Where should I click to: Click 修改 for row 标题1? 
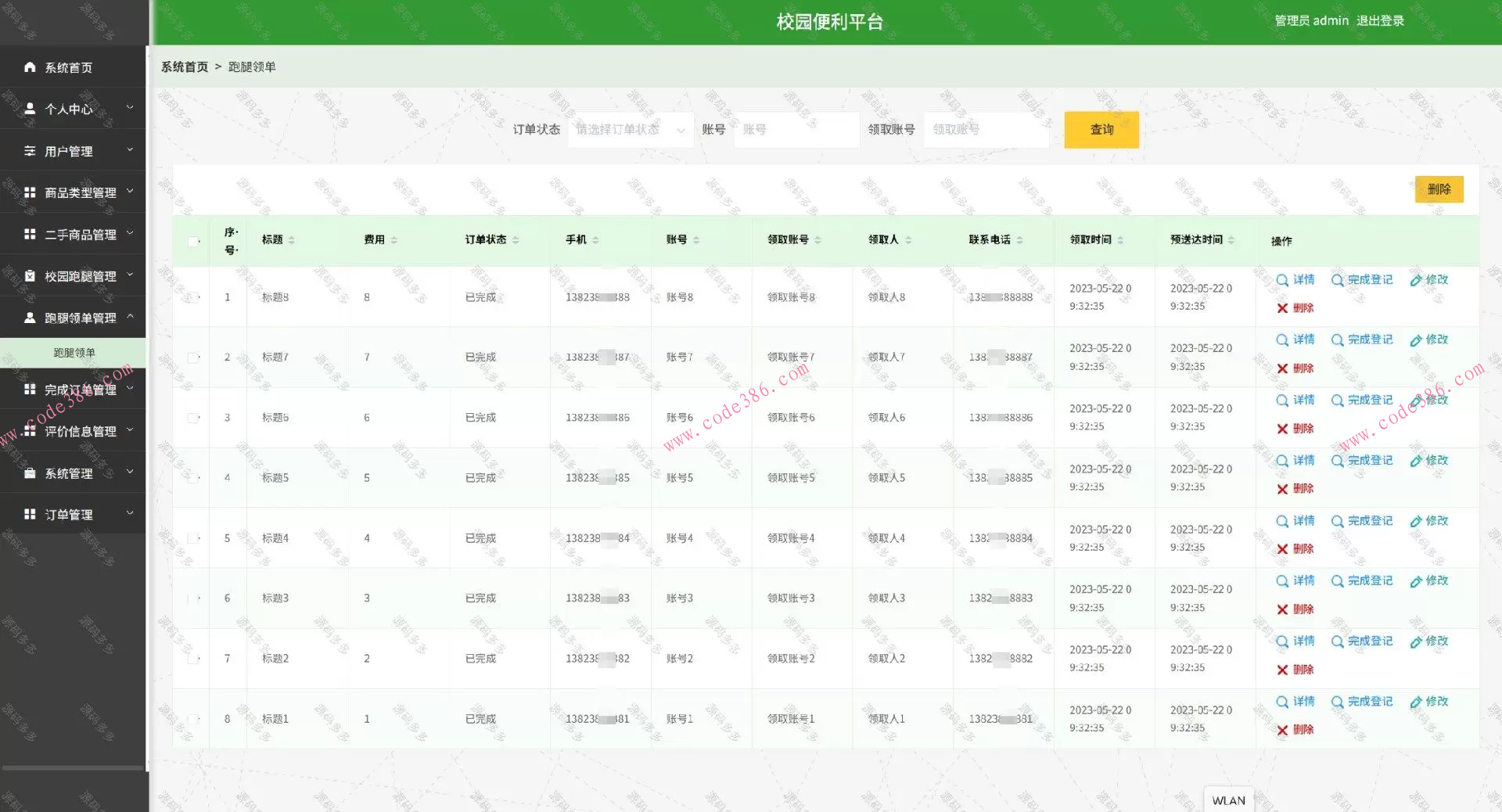pos(1429,702)
